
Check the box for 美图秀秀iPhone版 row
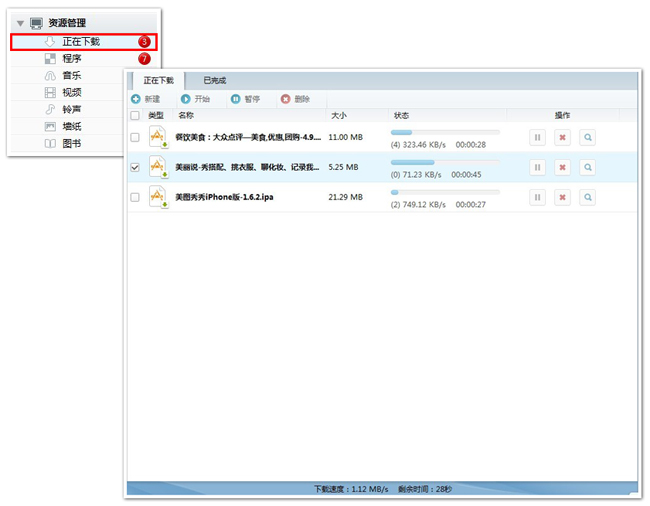coord(135,197)
